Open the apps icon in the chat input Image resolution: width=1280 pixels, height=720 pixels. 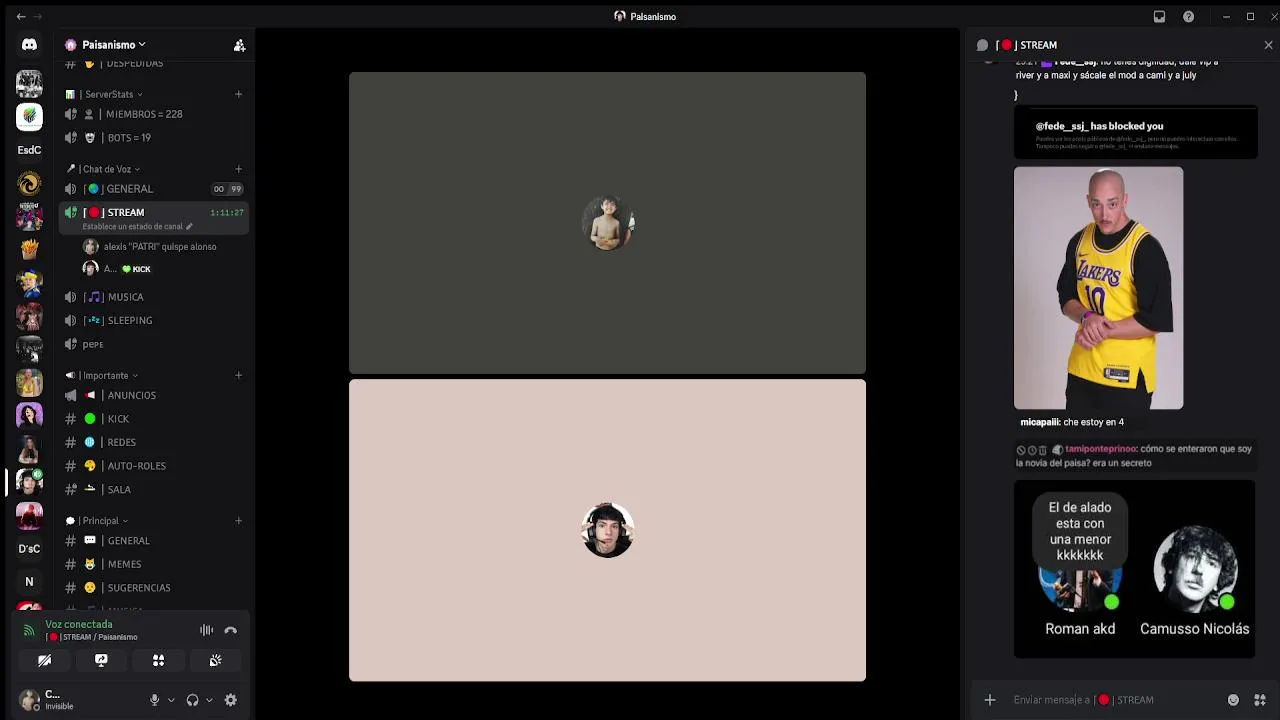[x=1260, y=700]
